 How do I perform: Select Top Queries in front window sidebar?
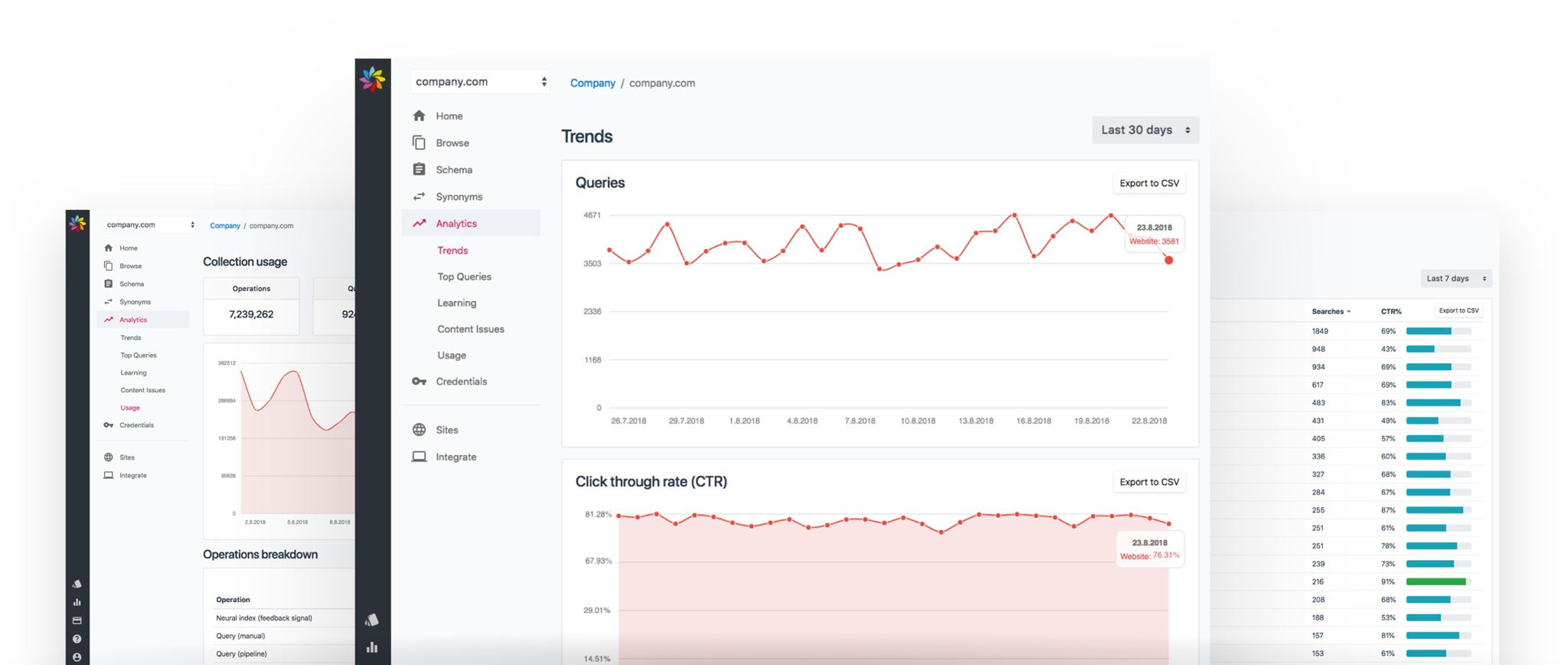click(464, 277)
